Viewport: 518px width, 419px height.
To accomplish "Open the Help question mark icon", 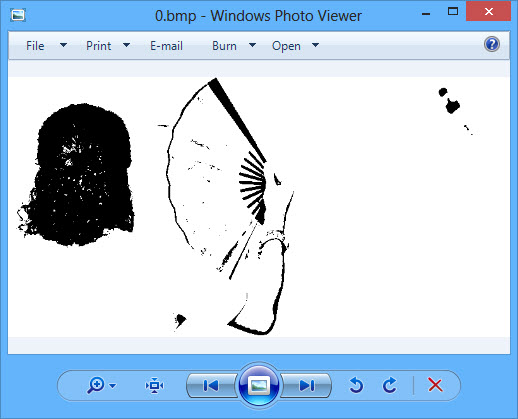I will click(x=492, y=44).
